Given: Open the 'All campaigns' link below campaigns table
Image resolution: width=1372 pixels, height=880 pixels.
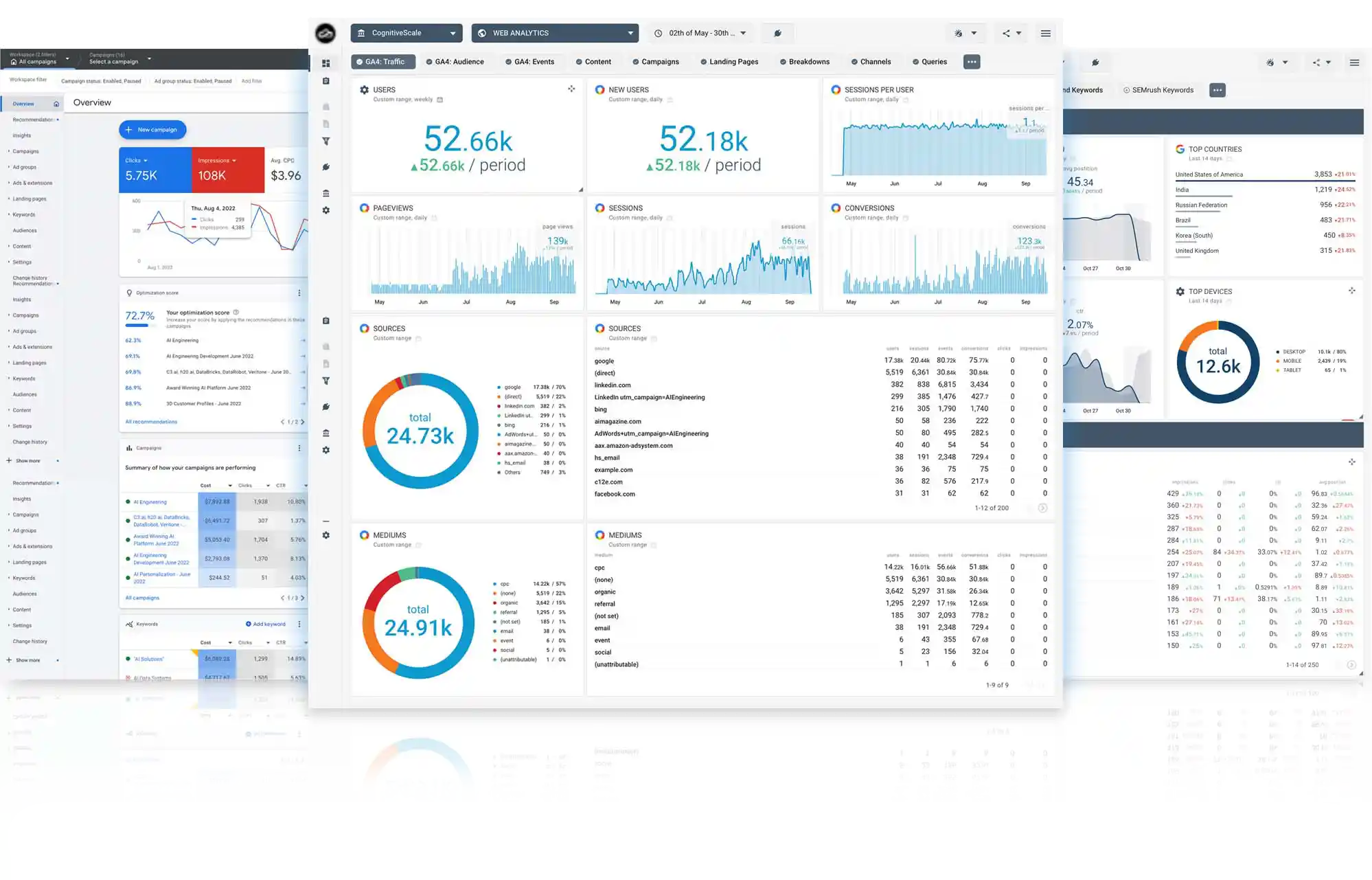Looking at the screenshot, I should click(142, 598).
